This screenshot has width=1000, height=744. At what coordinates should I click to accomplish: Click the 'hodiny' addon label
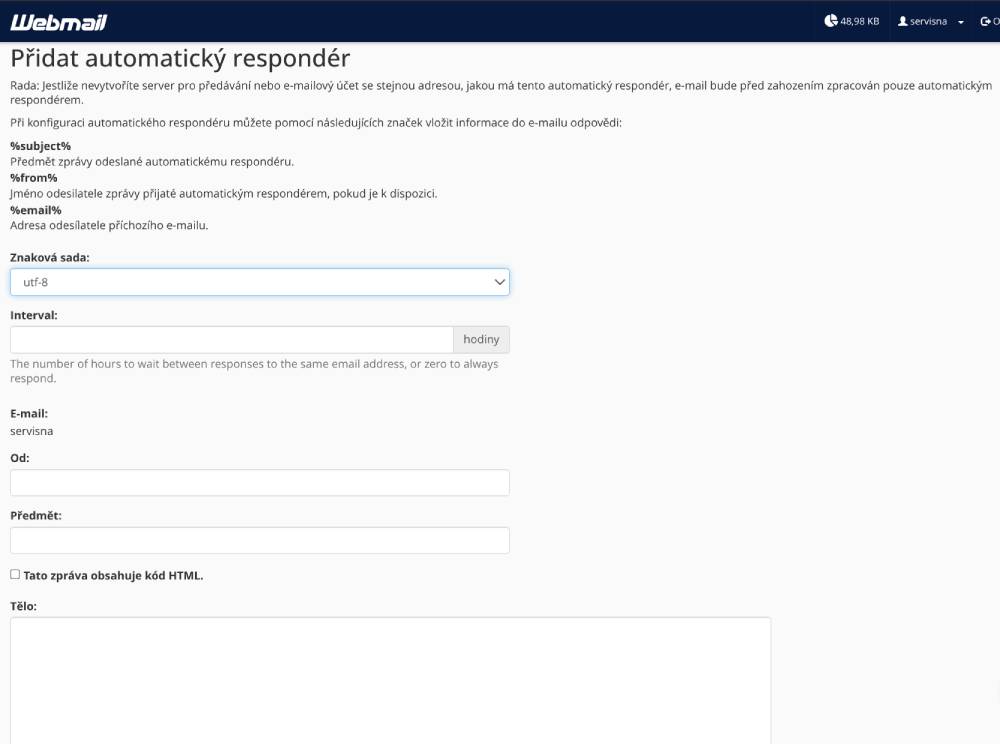481,340
